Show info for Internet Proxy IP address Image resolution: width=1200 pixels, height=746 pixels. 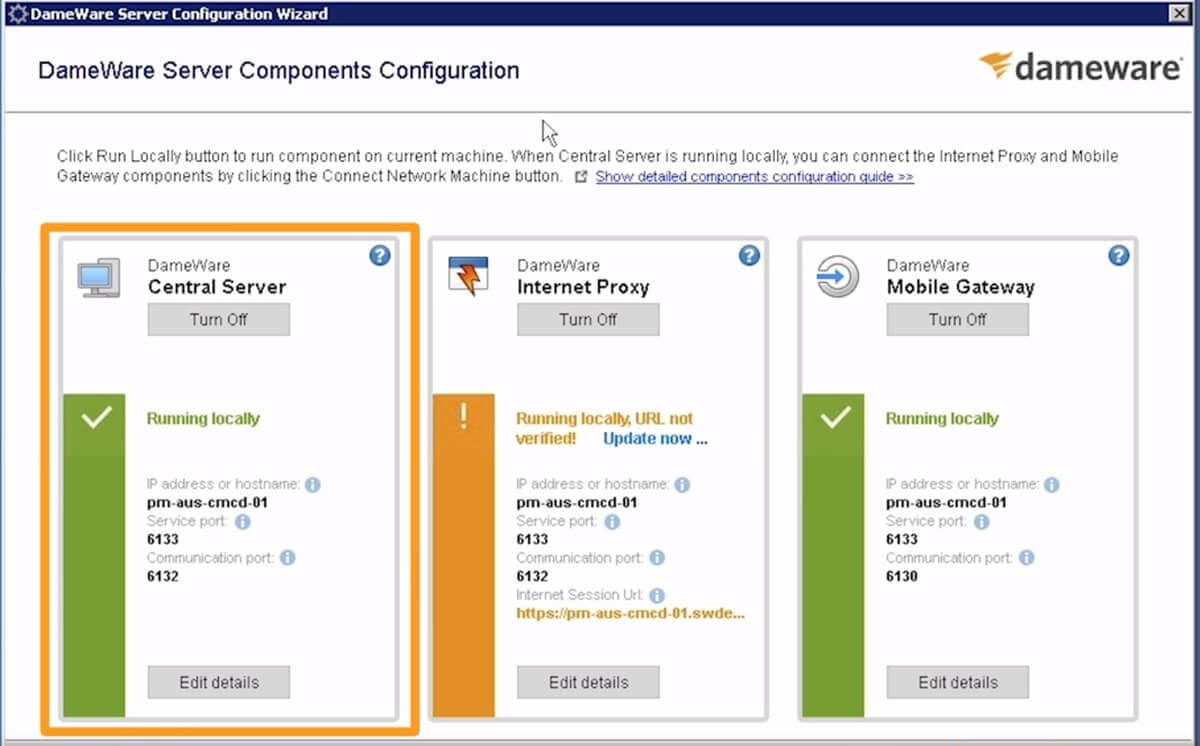coord(682,485)
